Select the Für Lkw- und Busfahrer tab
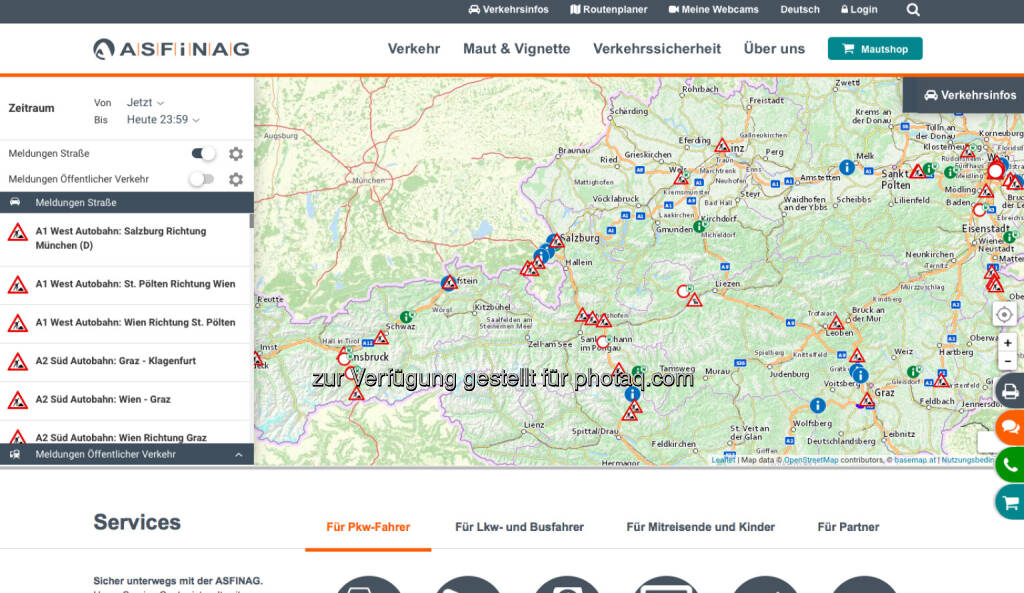Image resolution: width=1024 pixels, height=593 pixels. click(519, 527)
